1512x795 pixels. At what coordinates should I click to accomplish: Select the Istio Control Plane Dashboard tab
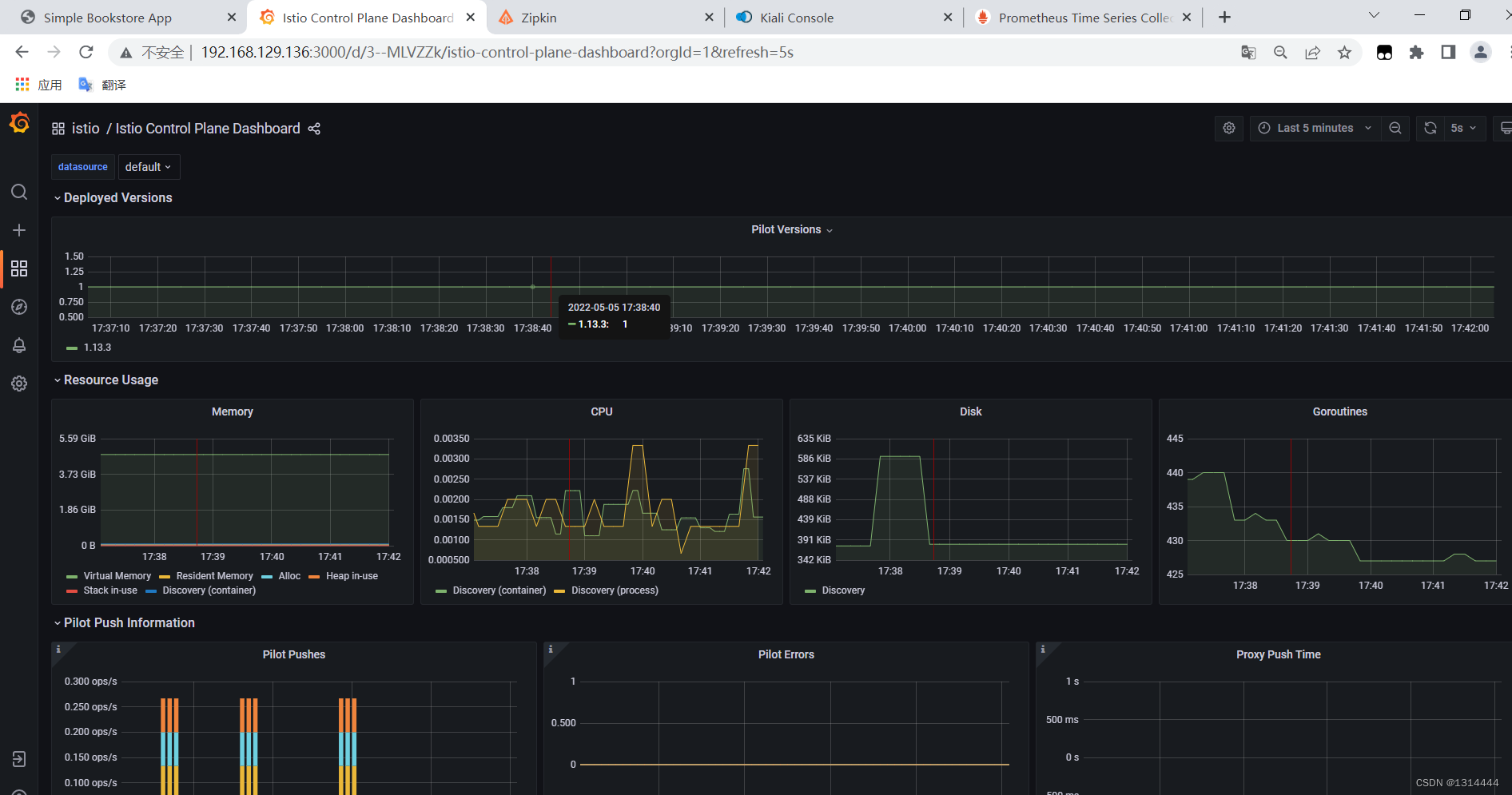[367, 18]
